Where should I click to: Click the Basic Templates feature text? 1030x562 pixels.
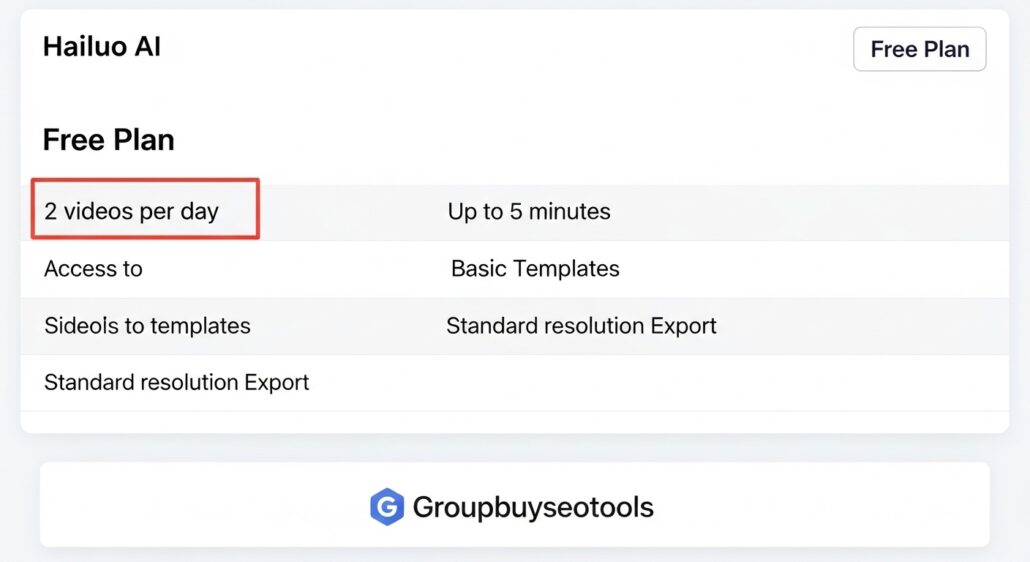(535, 269)
